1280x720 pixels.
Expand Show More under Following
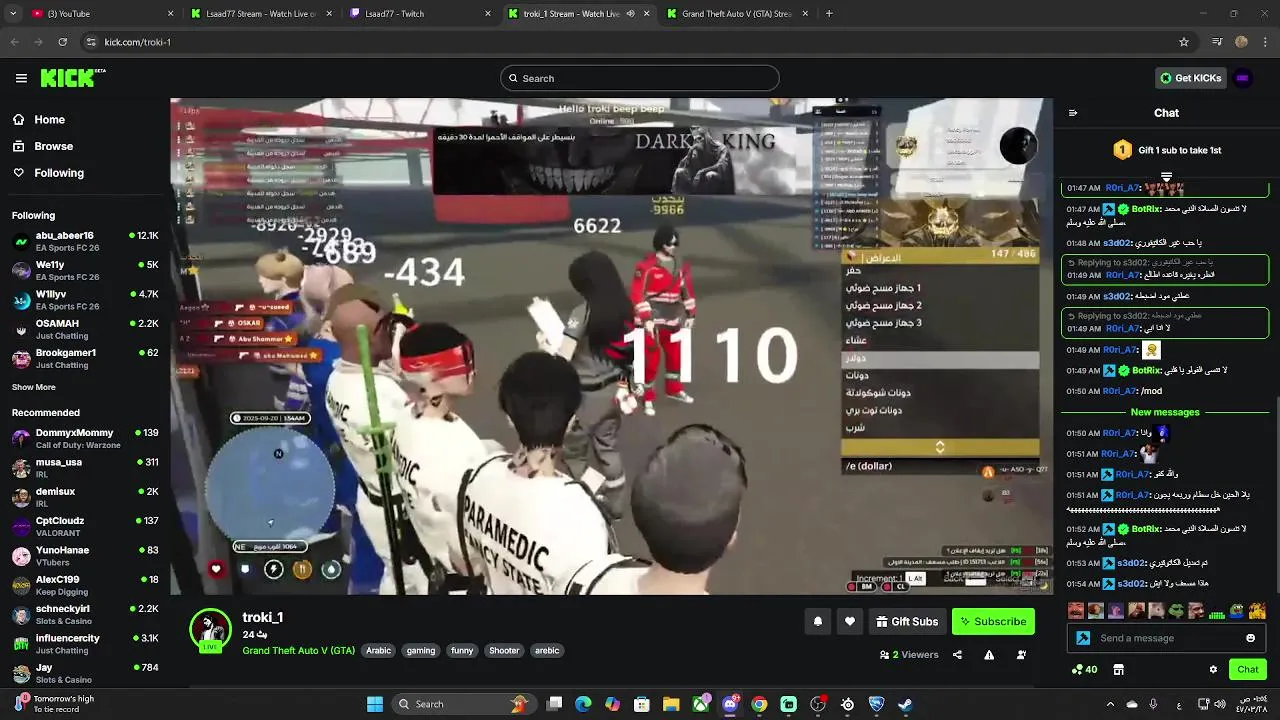tap(34, 387)
